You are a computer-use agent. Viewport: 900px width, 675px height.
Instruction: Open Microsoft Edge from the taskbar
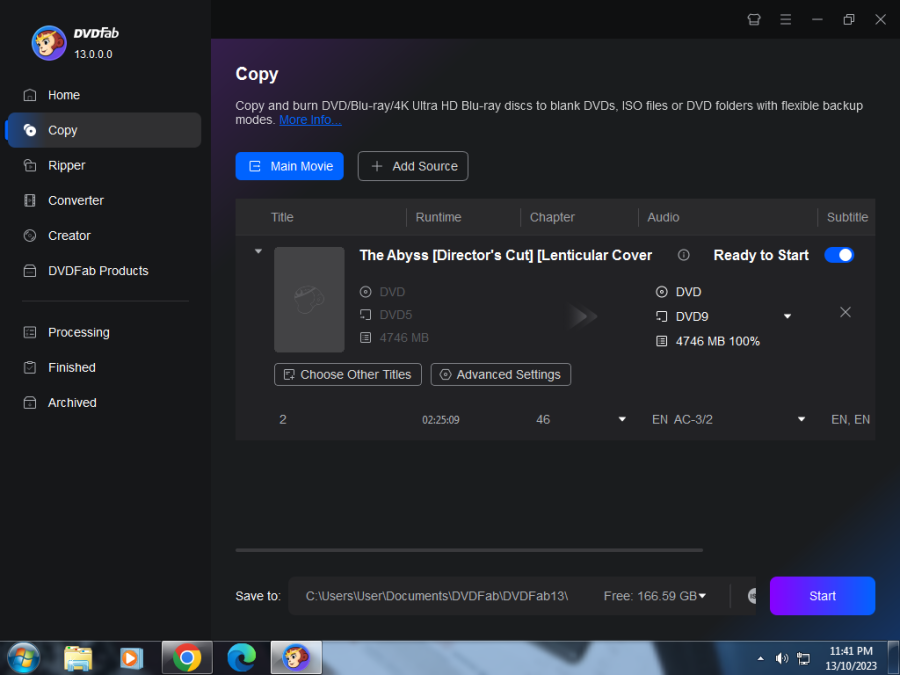pos(242,658)
